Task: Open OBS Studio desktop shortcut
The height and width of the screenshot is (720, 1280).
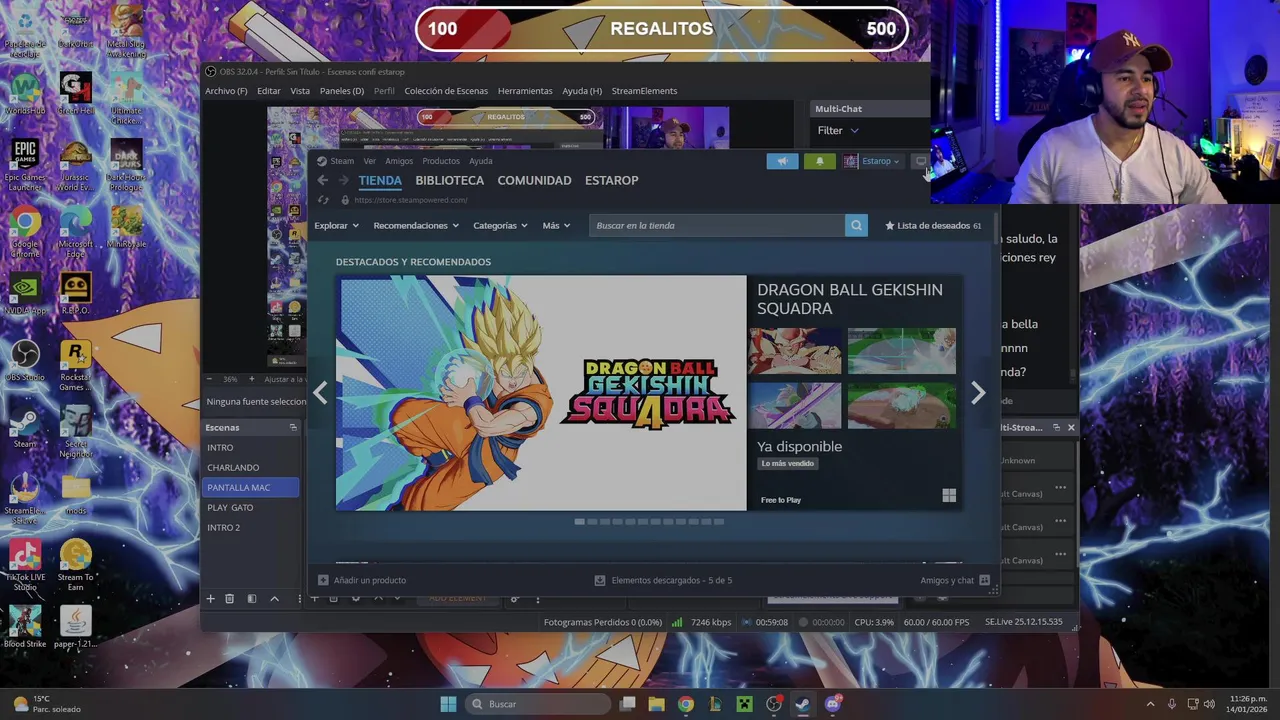Action: (25, 360)
